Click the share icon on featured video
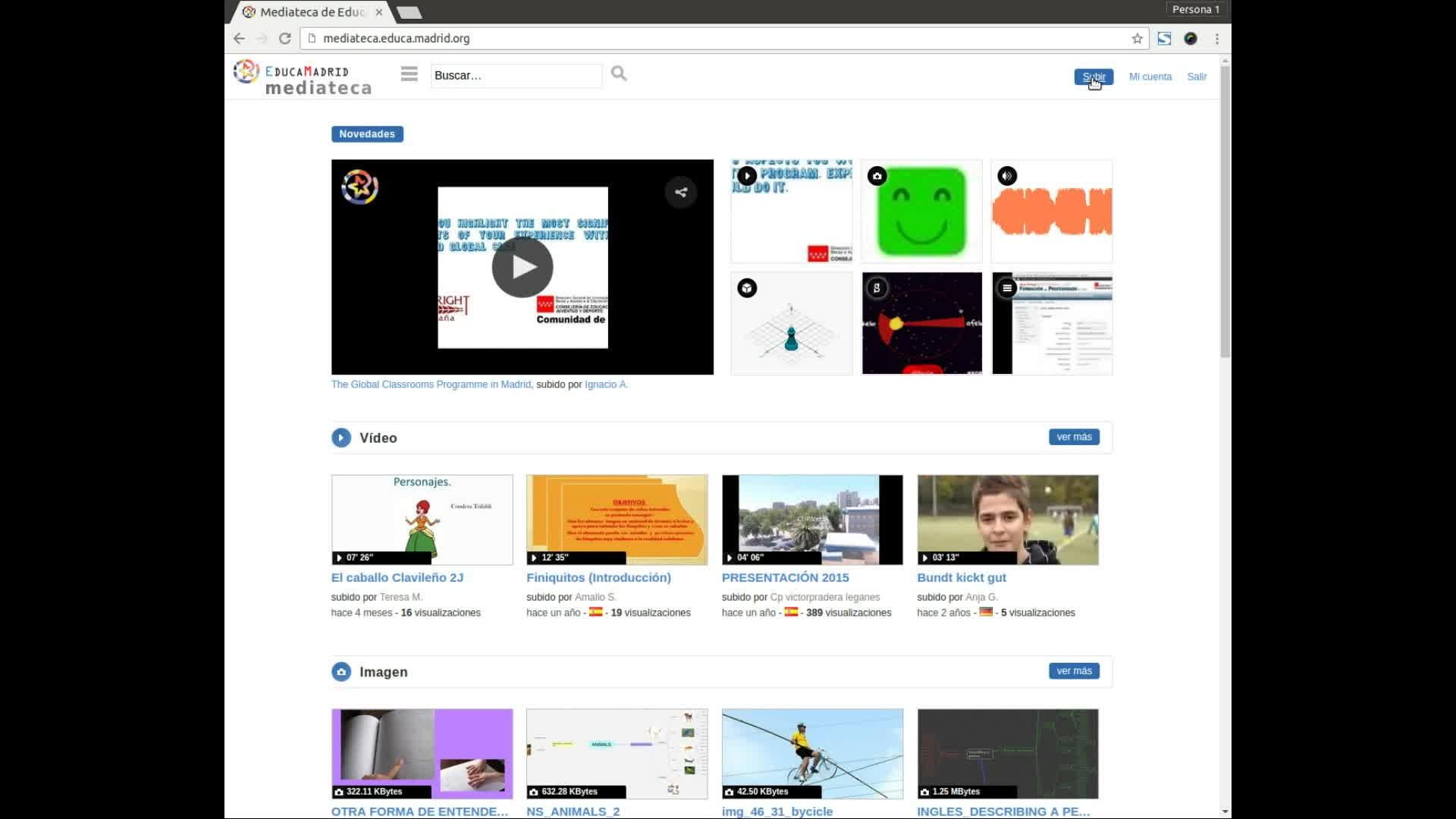 click(x=680, y=192)
